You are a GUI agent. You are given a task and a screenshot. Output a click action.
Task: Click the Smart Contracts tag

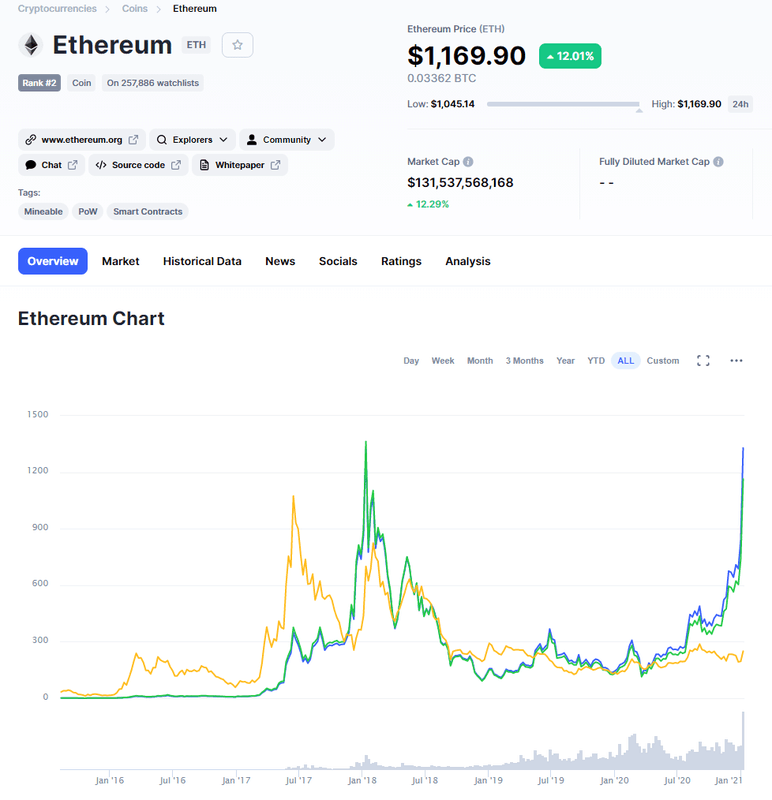[x=147, y=211]
